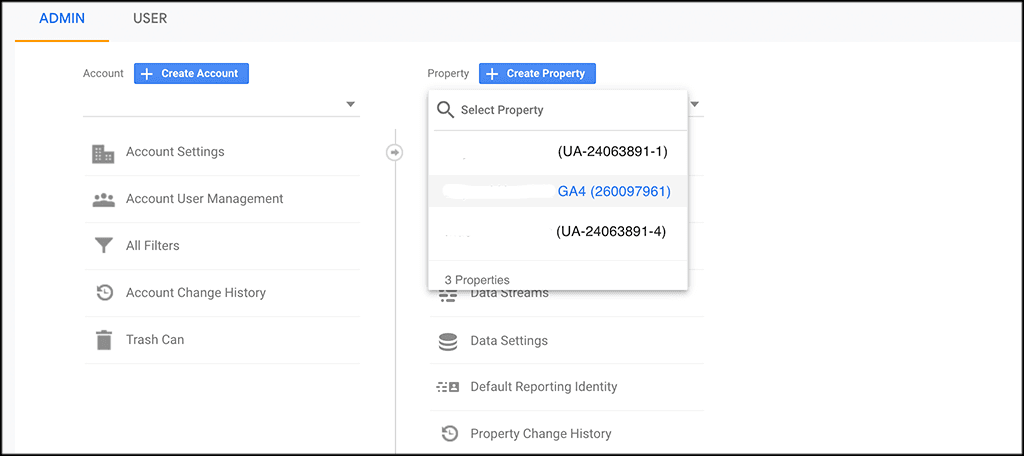Click the arrow circle between account and property columns
Image resolution: width=1024 pixels, height=456 pixels.
pyautogui.click(x=395, y=152)
